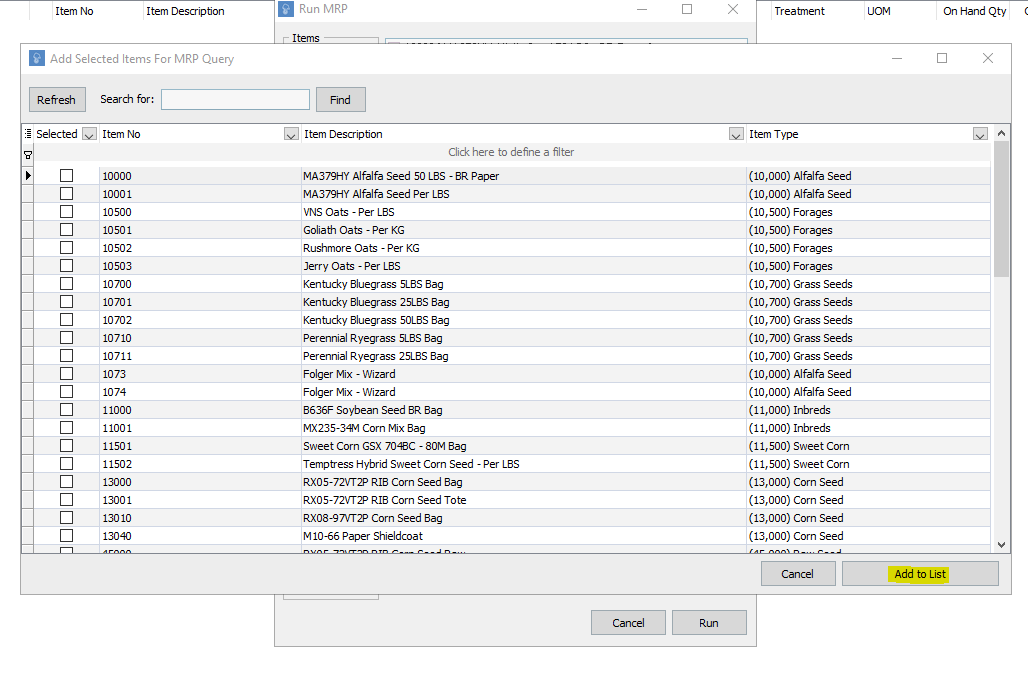Open the Item Description column filter dropdown

tap(736, 134)
